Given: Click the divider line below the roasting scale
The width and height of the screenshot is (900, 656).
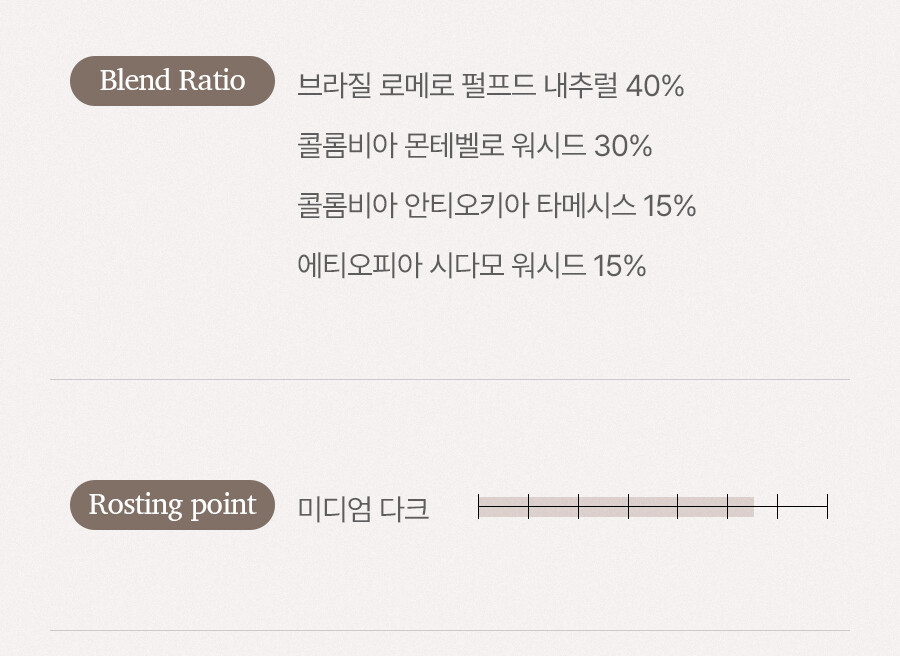Looking at the screenshot, I should pos(450,631).
